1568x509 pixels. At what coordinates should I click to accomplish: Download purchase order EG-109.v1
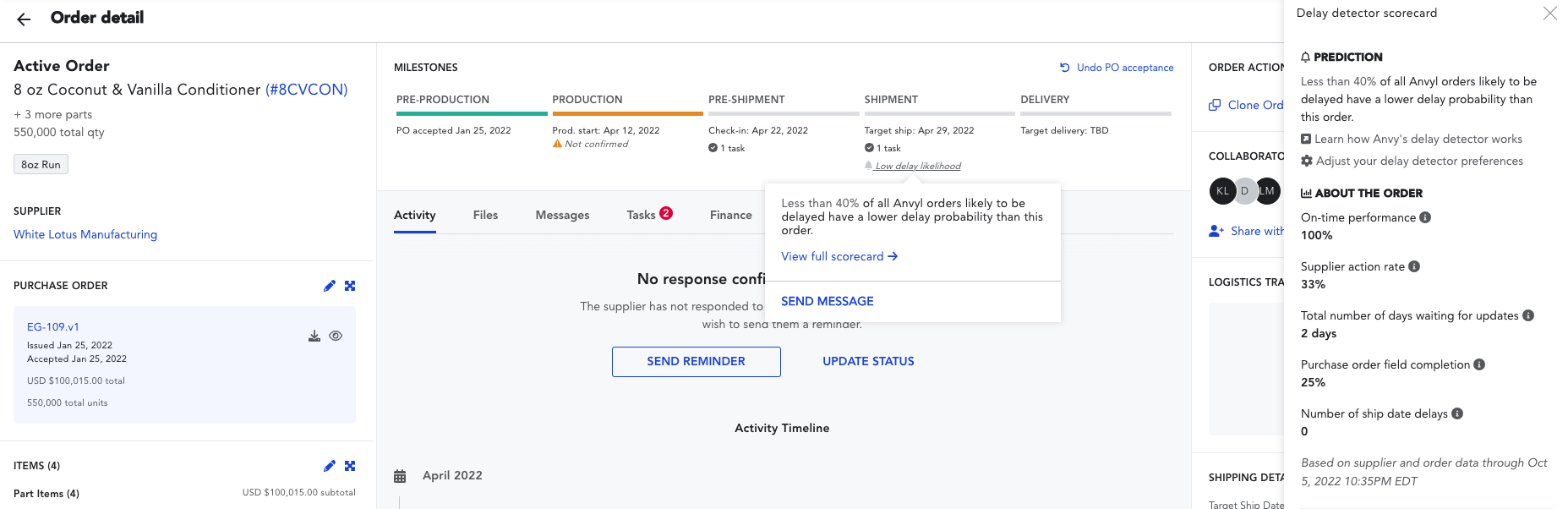314,336
